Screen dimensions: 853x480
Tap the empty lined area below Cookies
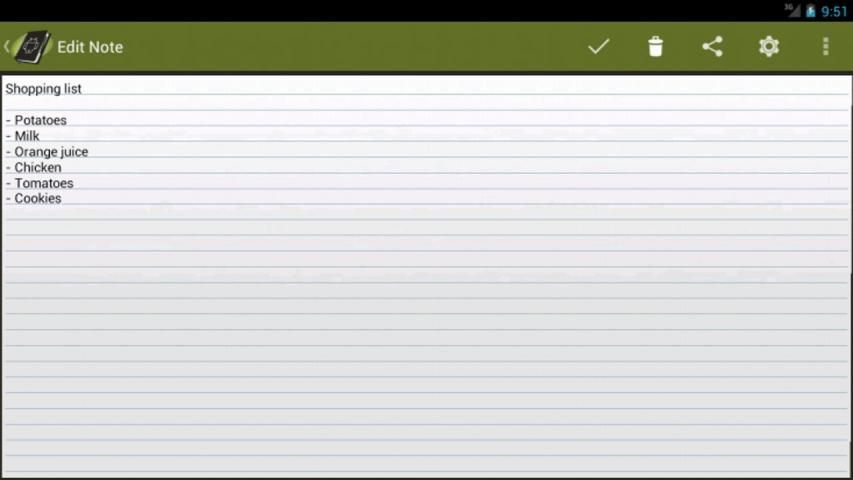coord(425,340)
